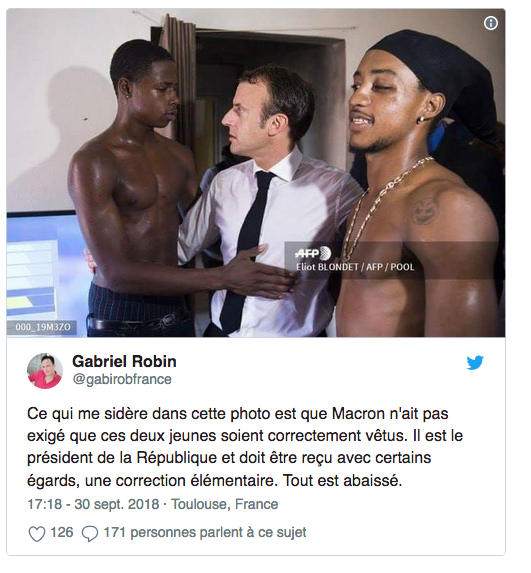Screen dimensions: 531x573
Task: Click the reply speech bubble icon
Action: pos(90,534)
